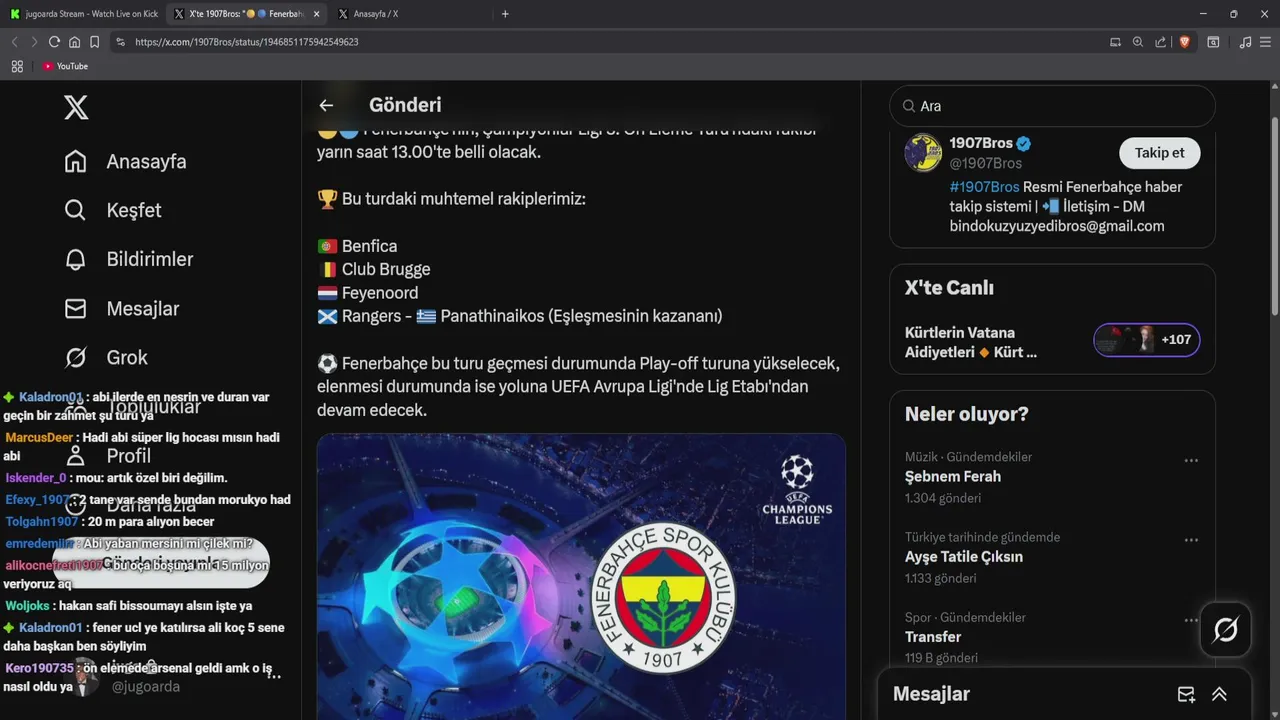Click Tolgahn1907 username in chat overlay

point(42,521)
